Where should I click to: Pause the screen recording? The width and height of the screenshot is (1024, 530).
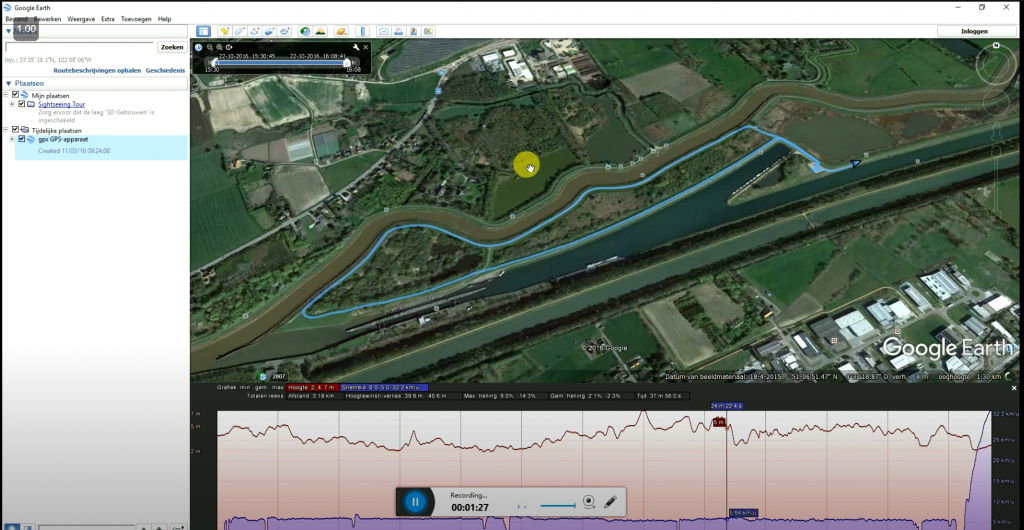pos(415,502)
